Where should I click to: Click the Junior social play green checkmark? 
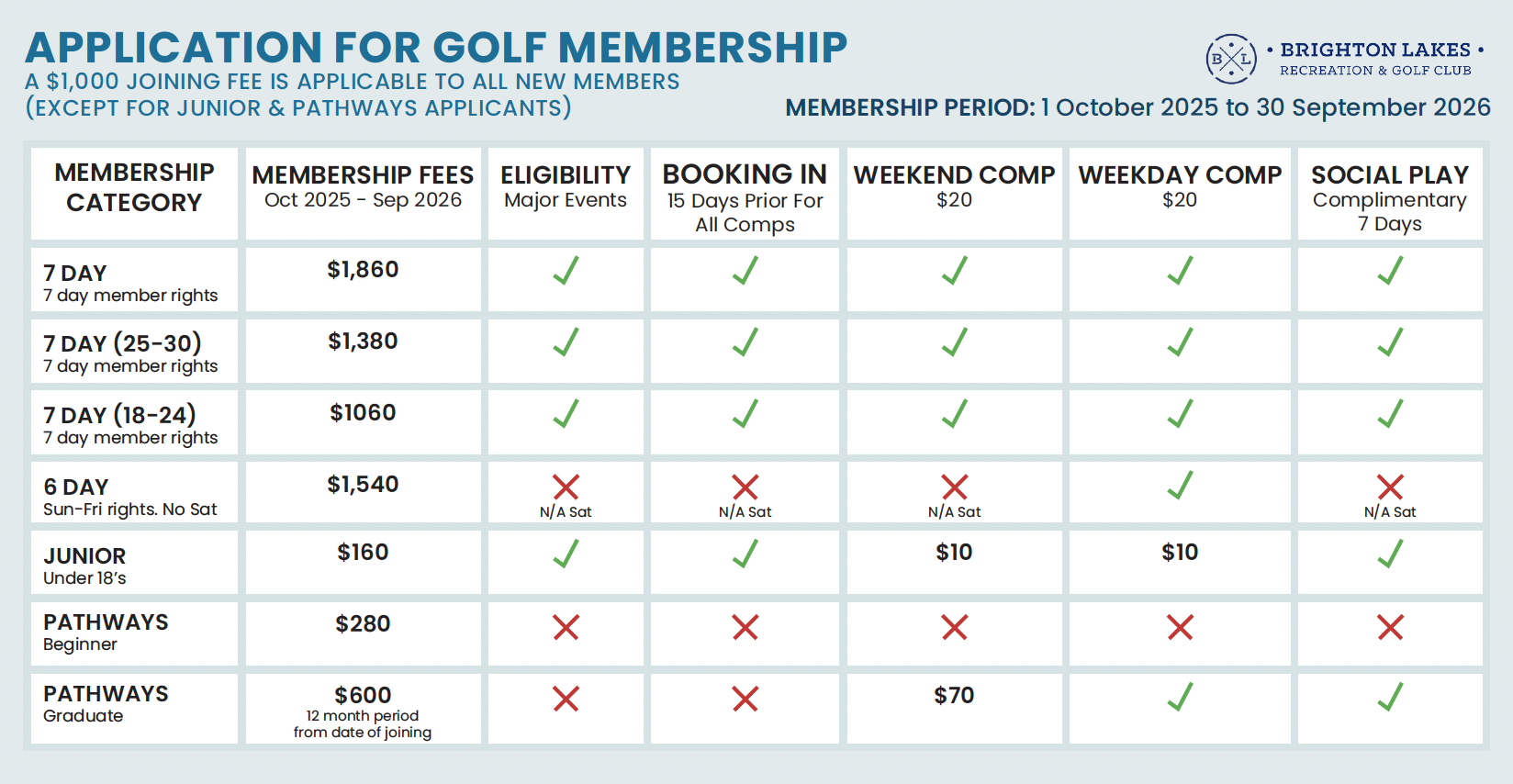[x=1390, y=554]
